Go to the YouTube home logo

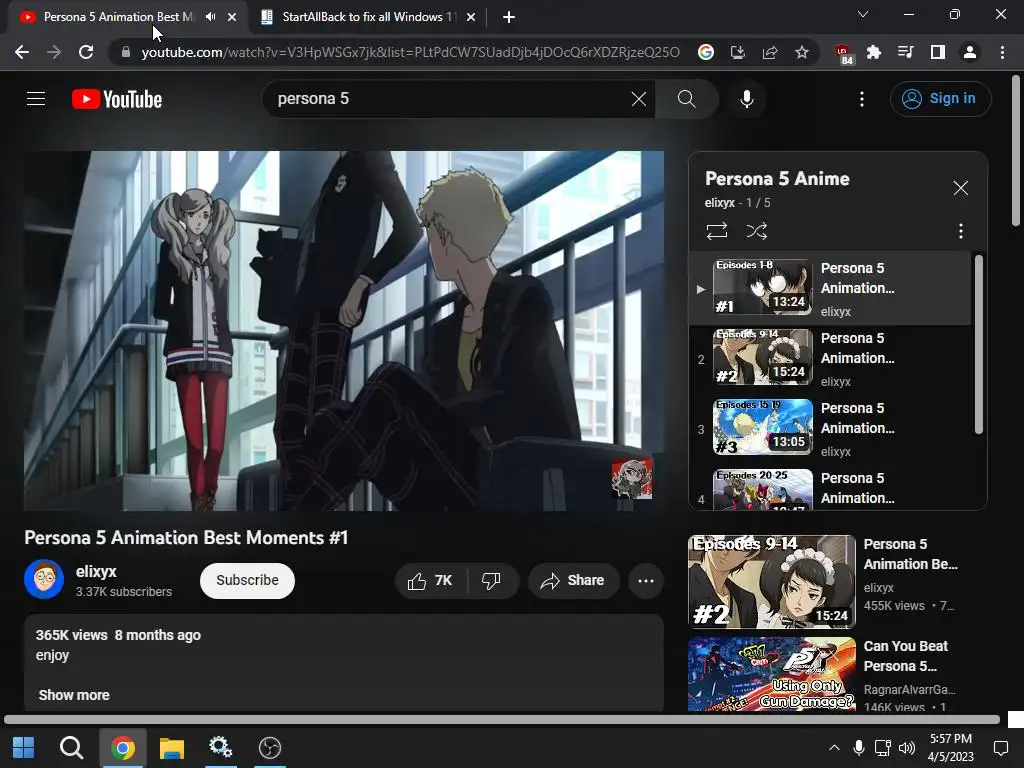coord(117,99)
